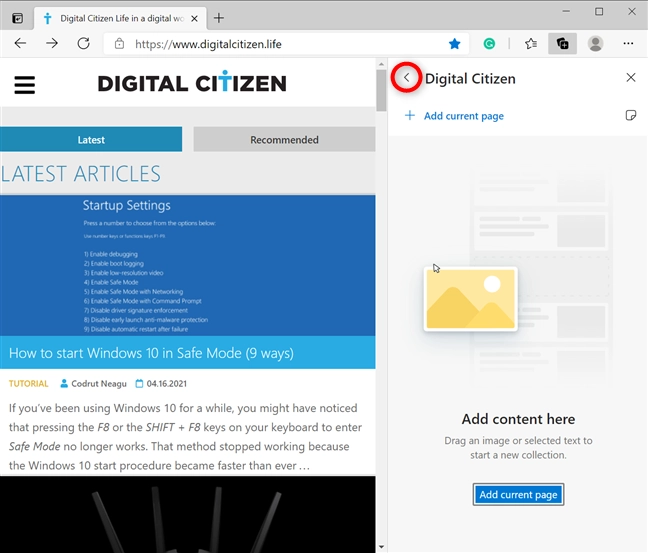Open Settings and more menu

(x=628, y=43)
